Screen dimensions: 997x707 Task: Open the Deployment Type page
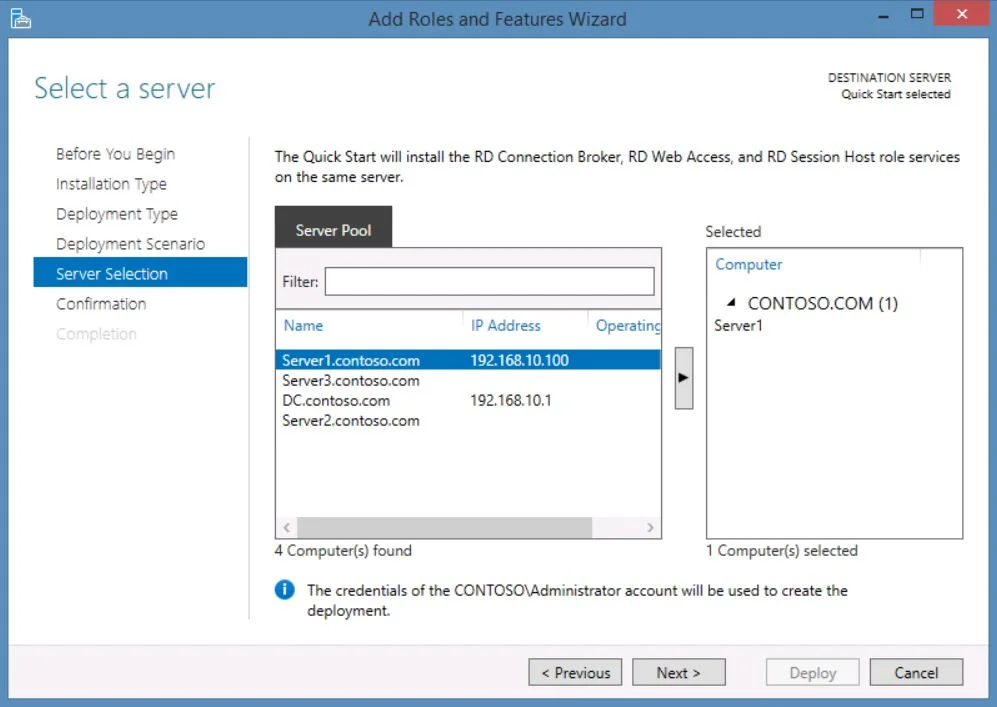(117, 213)
